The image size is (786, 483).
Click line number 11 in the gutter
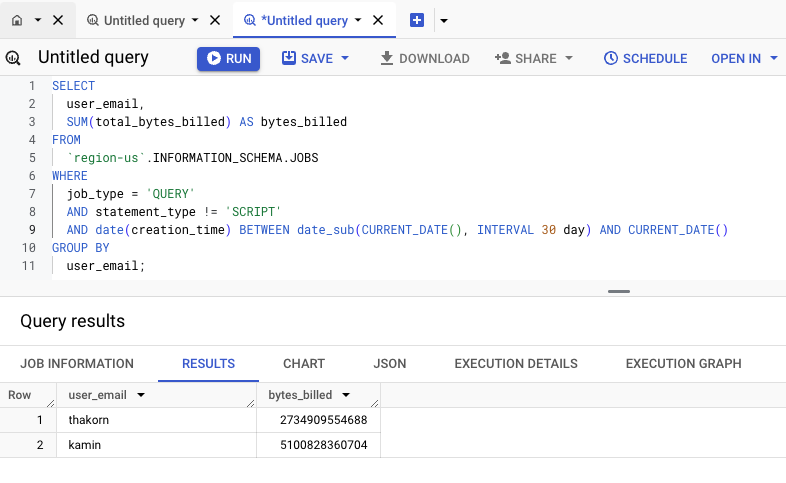(29, 266)
